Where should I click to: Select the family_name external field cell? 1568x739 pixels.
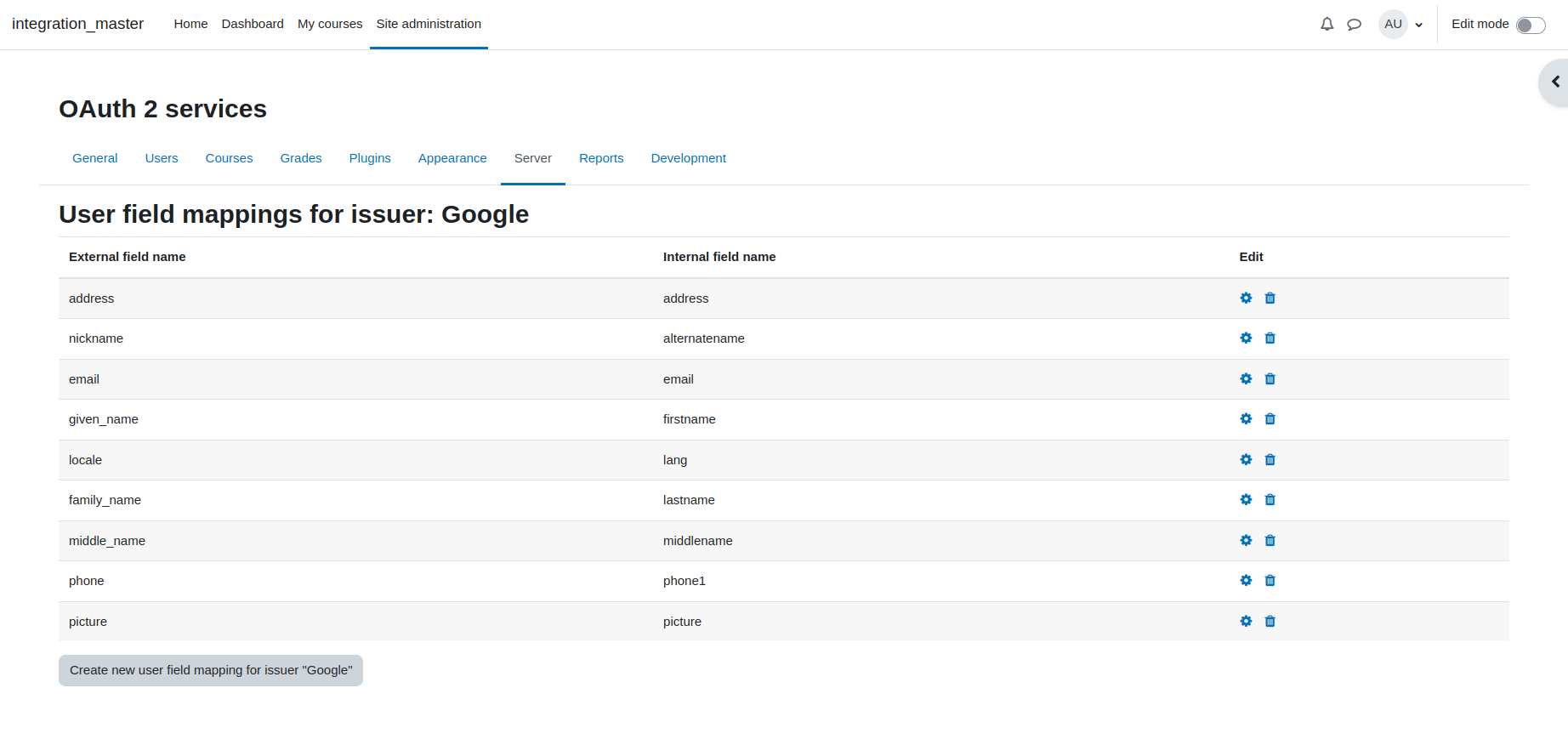pyautogui.click(x=105, y=500)
